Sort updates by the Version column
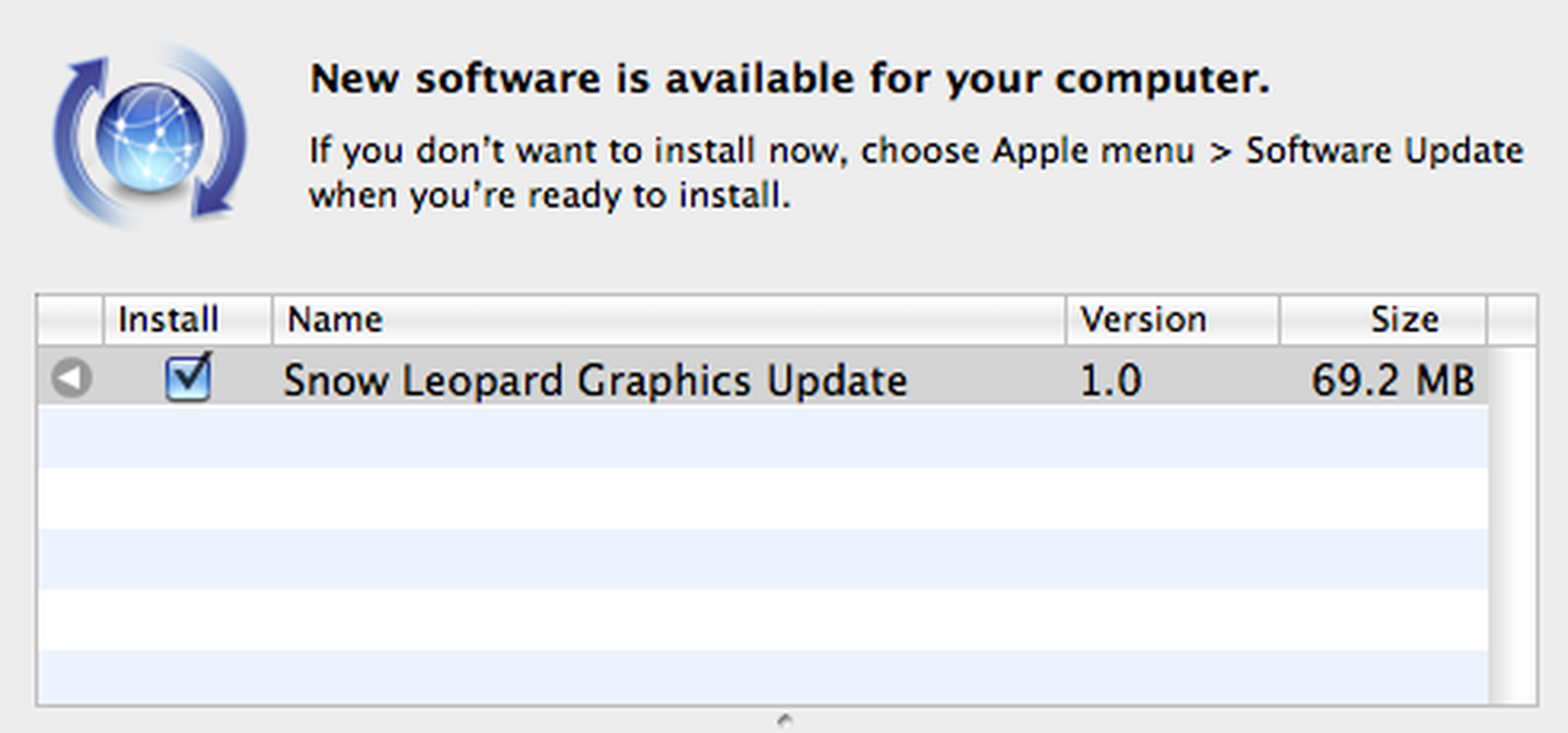Image resolution: width=1568 pixels, height=733 pixels. click(x=1143, y=318)
